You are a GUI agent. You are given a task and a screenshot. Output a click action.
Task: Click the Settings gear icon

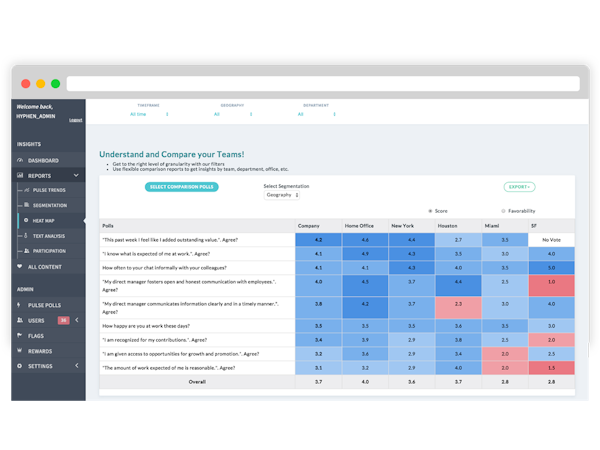(20, 366)
